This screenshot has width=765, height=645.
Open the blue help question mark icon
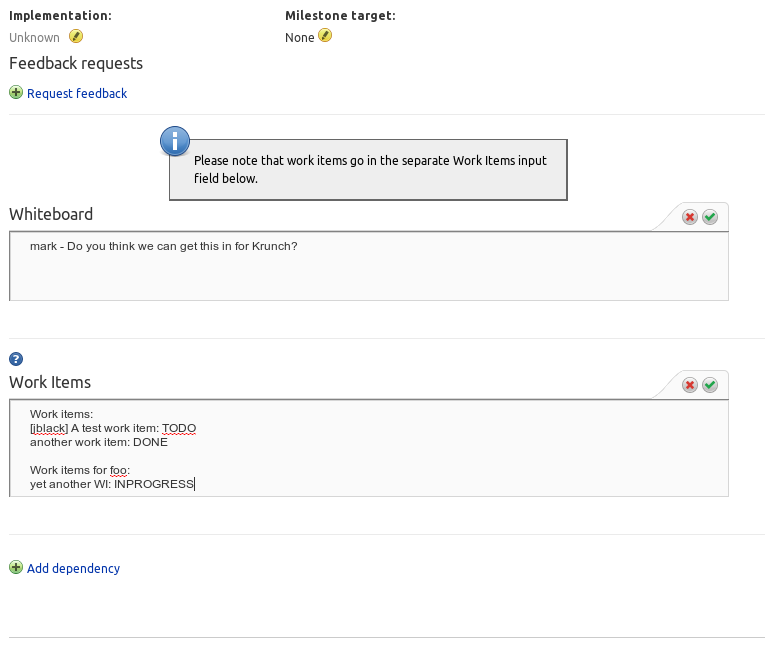[x=16, y=359]
